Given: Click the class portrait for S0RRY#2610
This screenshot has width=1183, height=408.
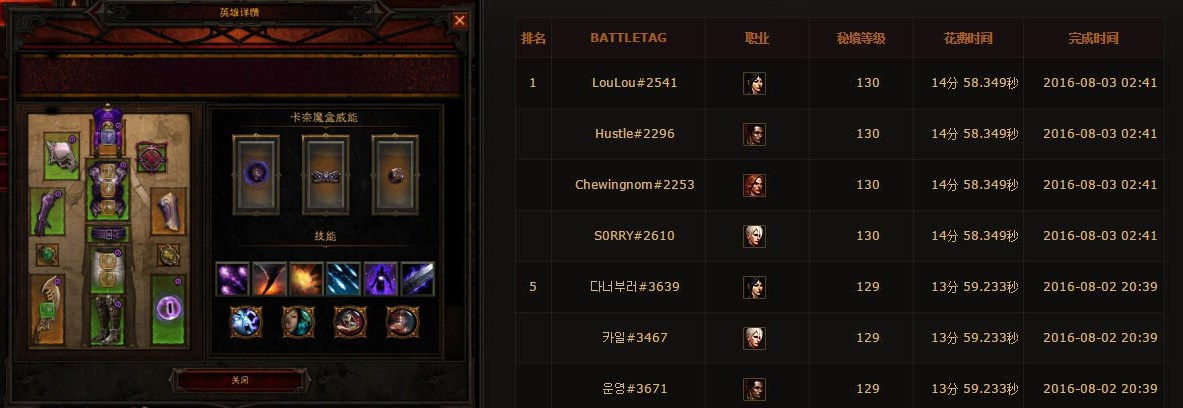Looking at the screenshot, I should pyautogui.click(x=754, y=236).
